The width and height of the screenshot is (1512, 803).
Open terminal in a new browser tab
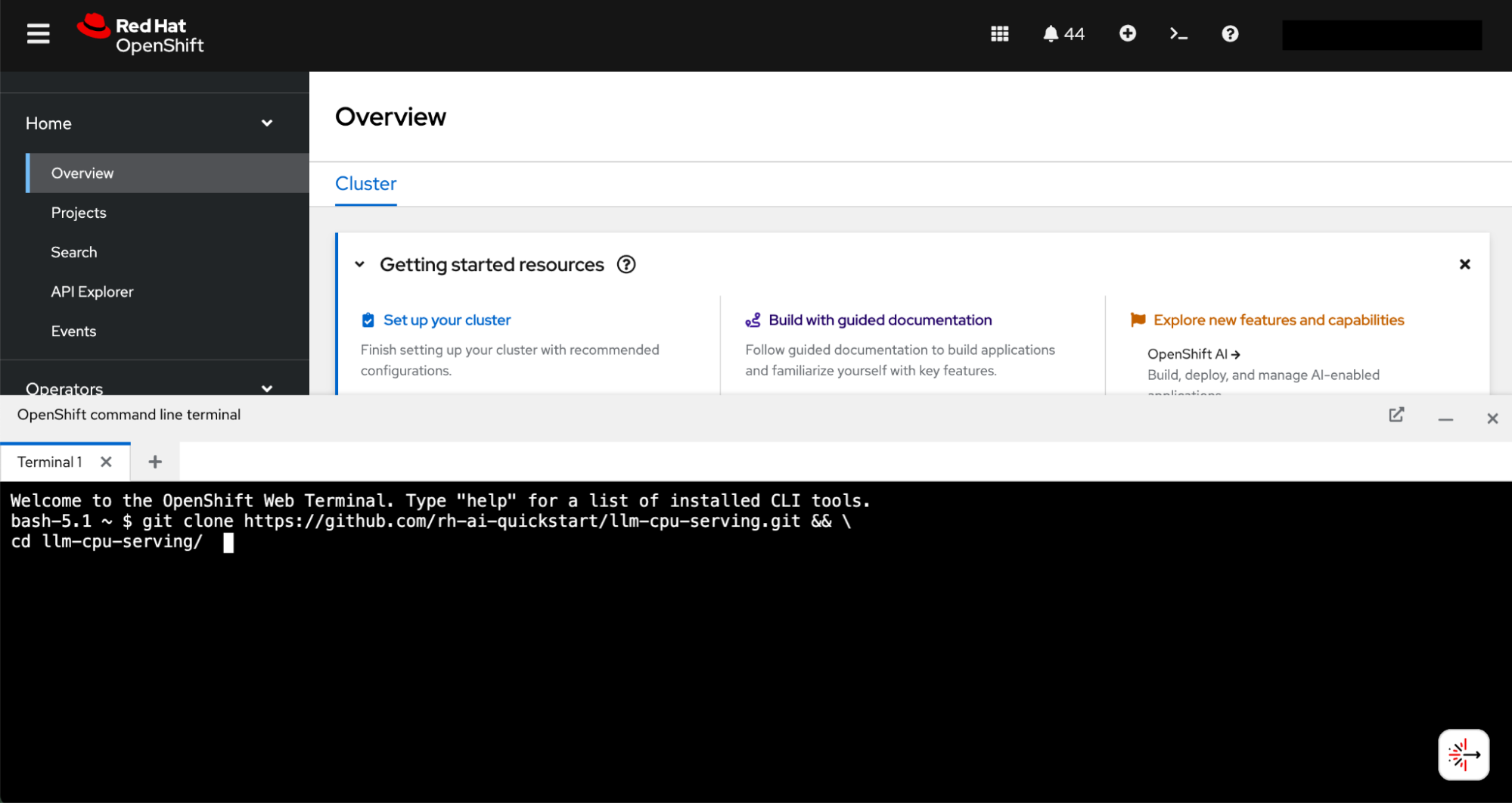(1396, 415)
